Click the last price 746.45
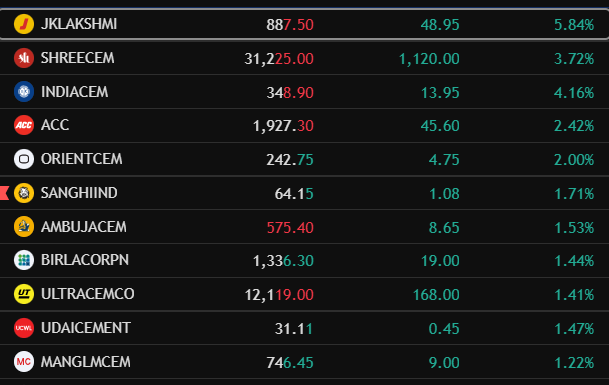 [290, 363]
